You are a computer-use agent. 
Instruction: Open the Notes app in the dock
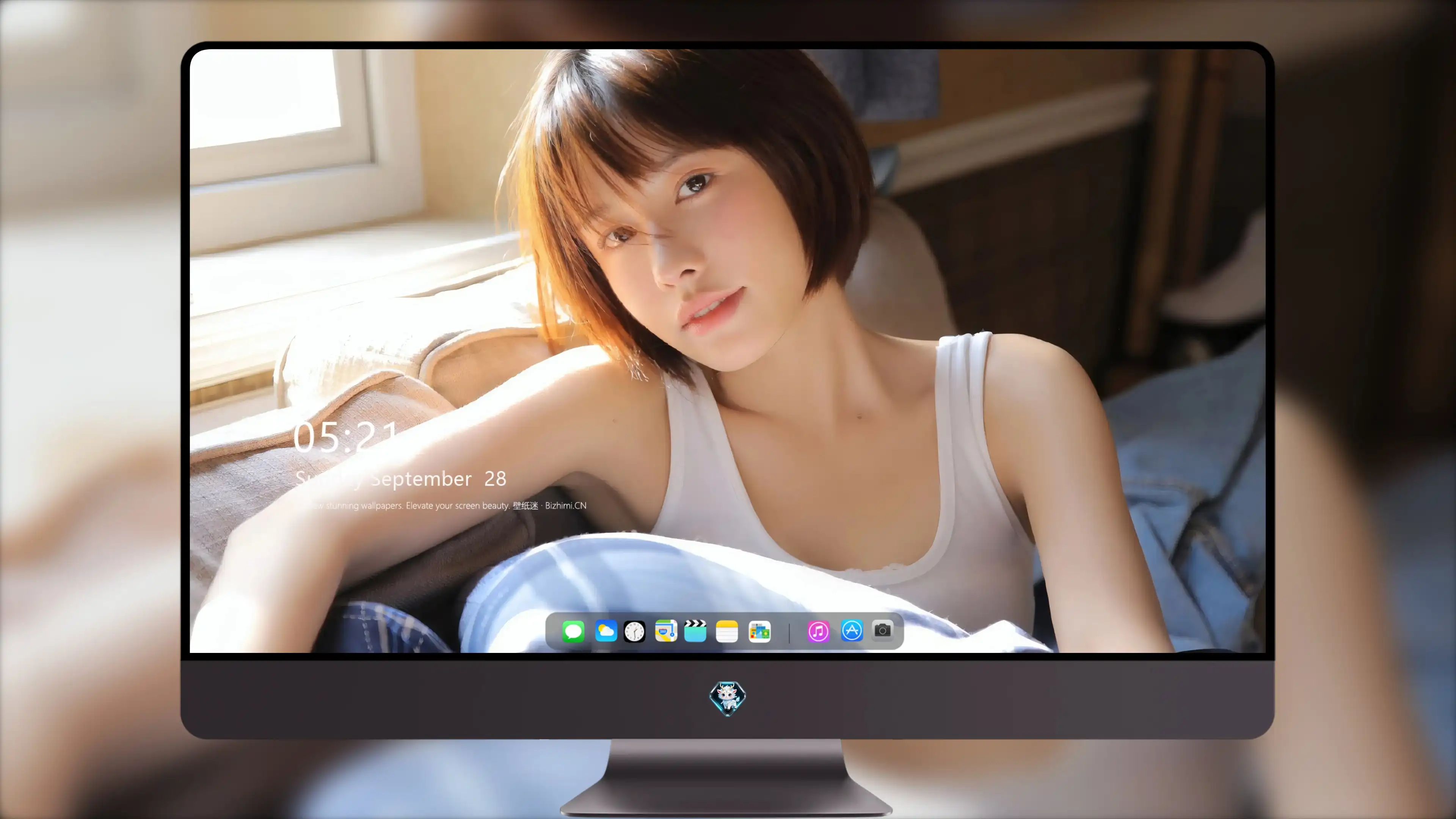click(727, 631)
